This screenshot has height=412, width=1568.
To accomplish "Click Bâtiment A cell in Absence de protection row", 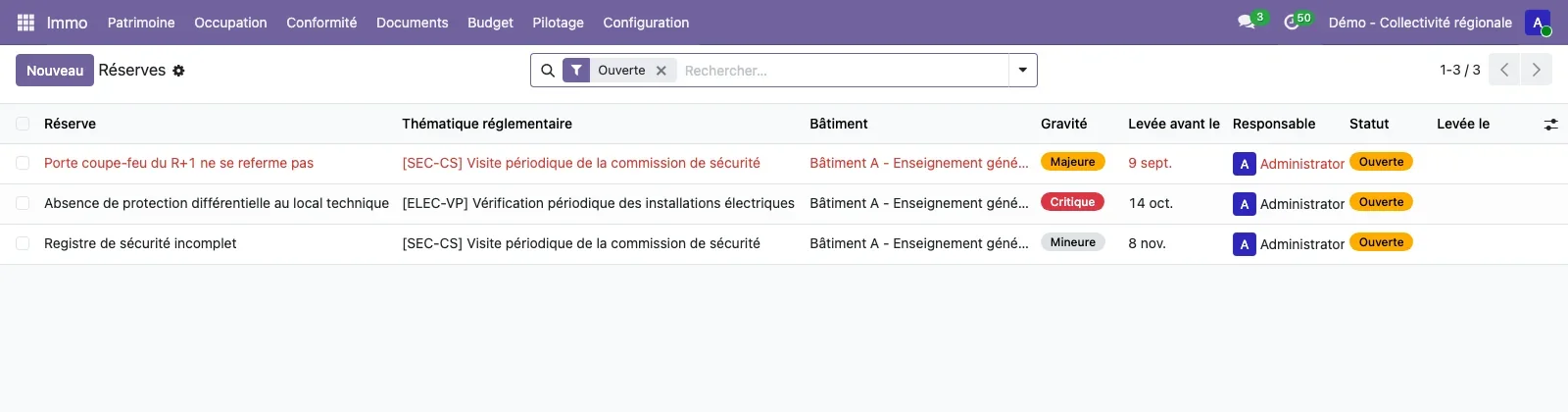I will (x=919, y=203).
